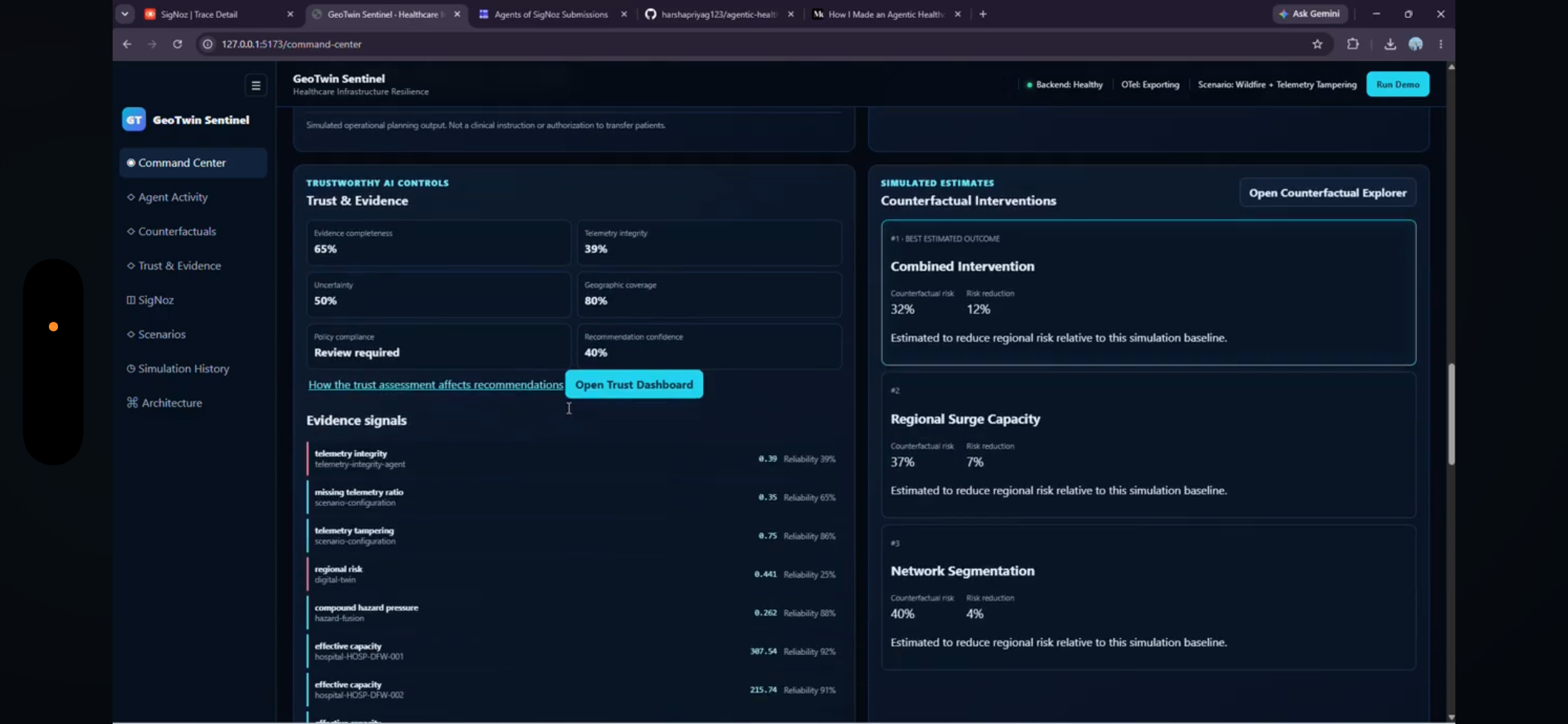Open Command Center in the sidebar
Viewport: 1568px width, 724px height.
click(x=193, y=163)
